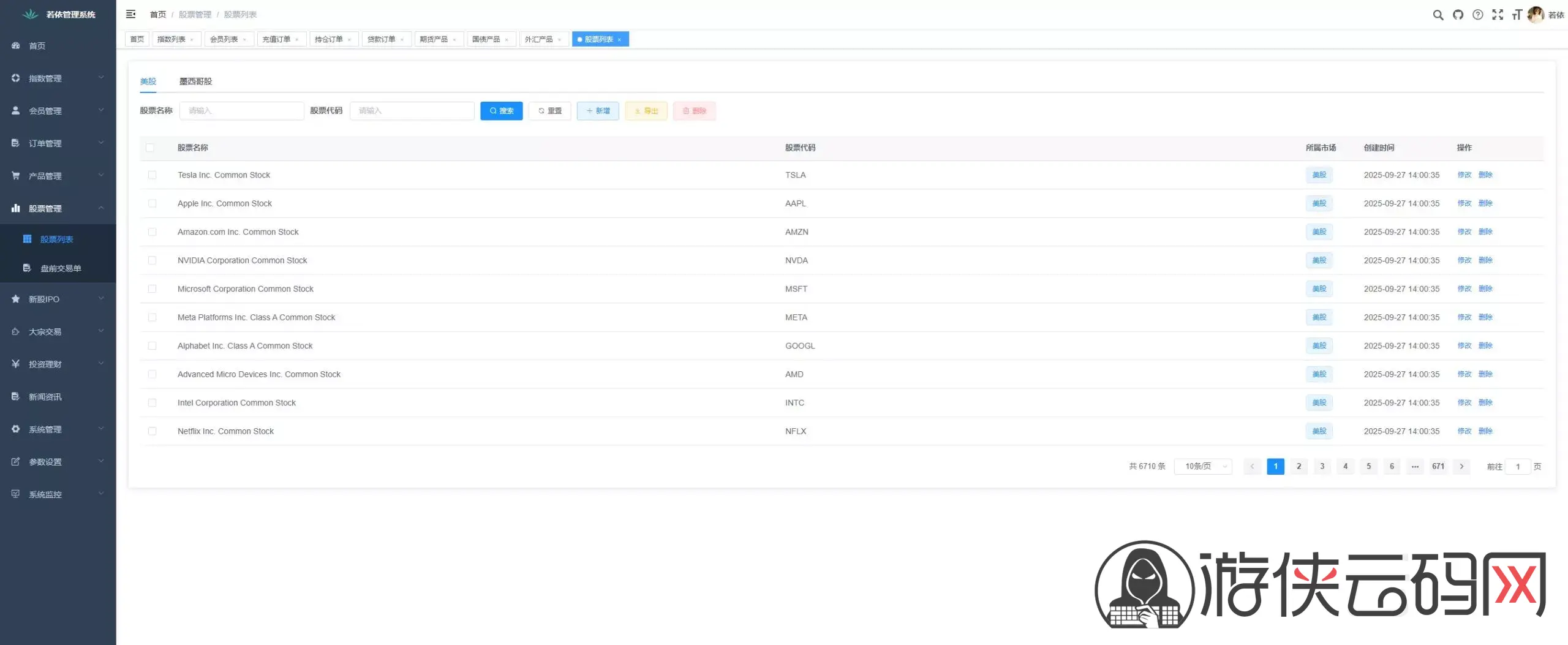
Task: Focus the 股票代码 input field
Action: 412,111
